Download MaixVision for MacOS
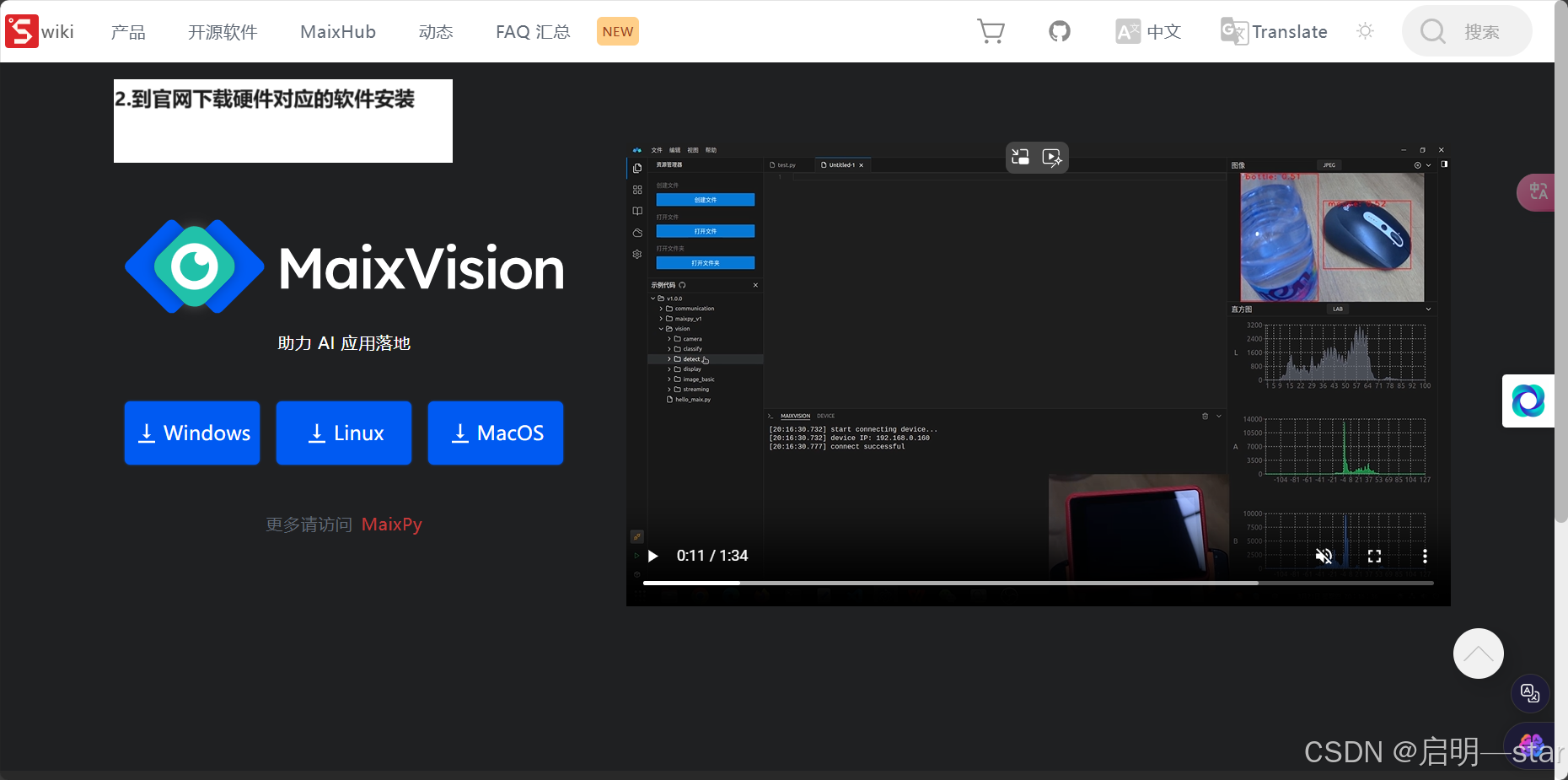The height and width of the screenshot is (780, 1568). click(x=496, y=433)
